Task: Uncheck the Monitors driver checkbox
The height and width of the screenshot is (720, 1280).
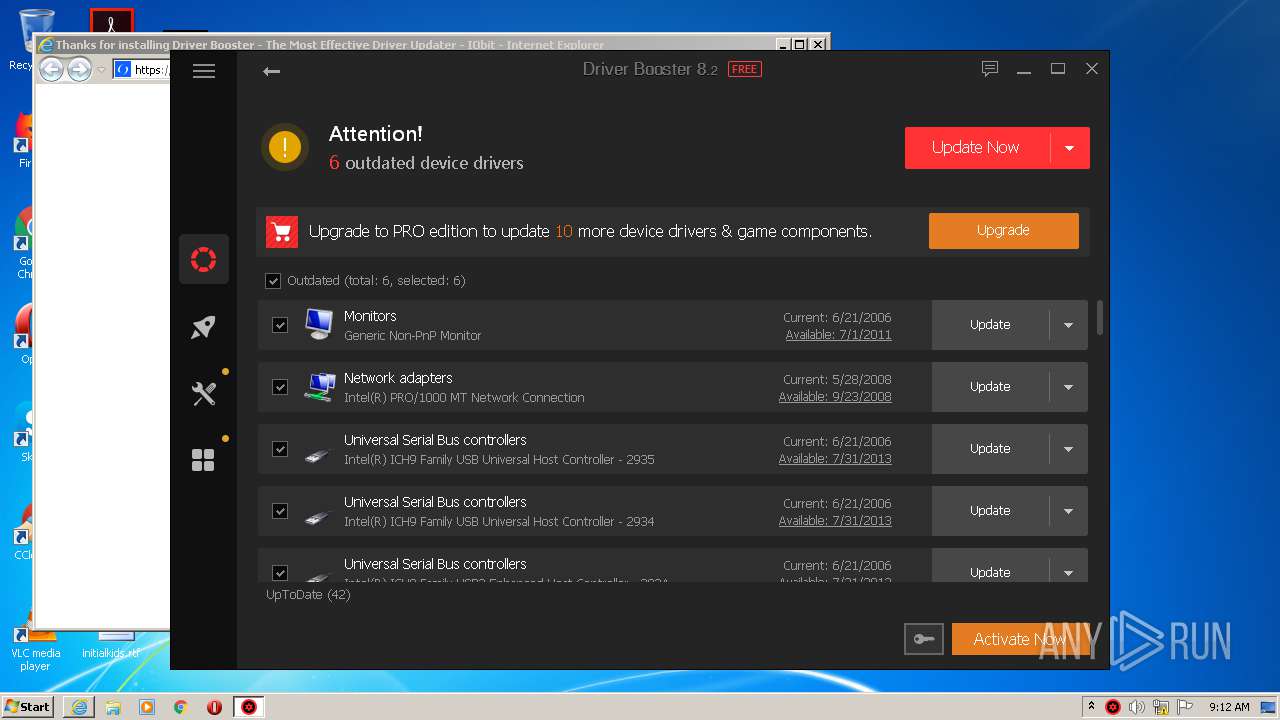Action: [280, 325]
